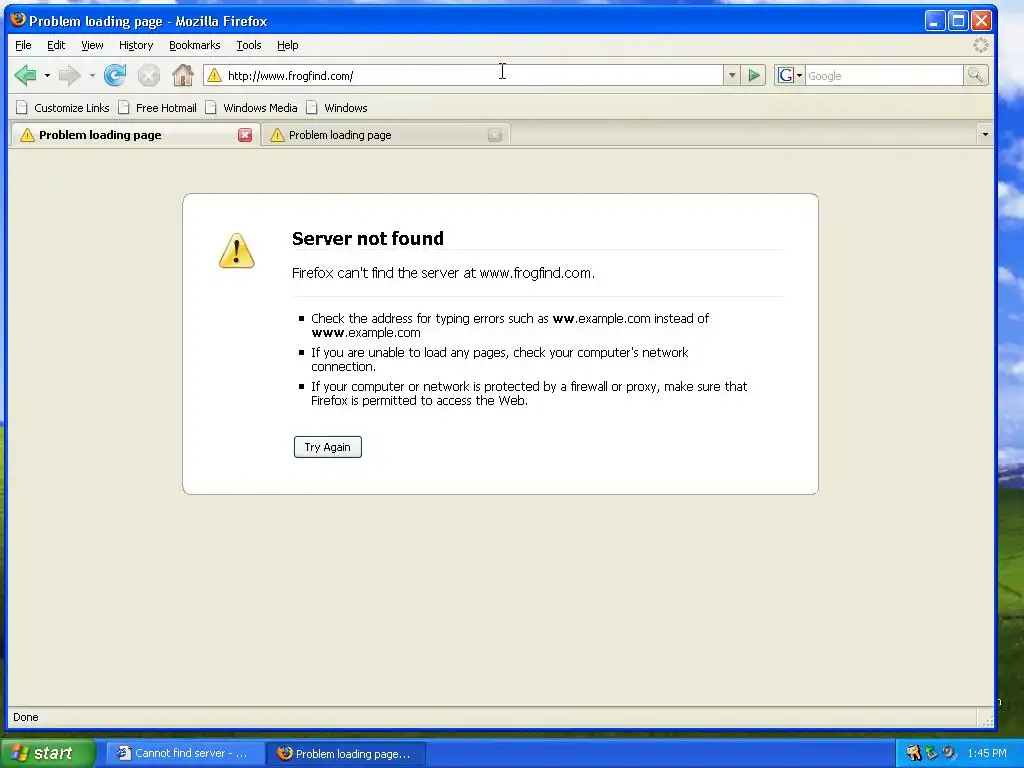Click the green Go arrow button
Screen dimensions: 1024x768
tap(754, 76)
